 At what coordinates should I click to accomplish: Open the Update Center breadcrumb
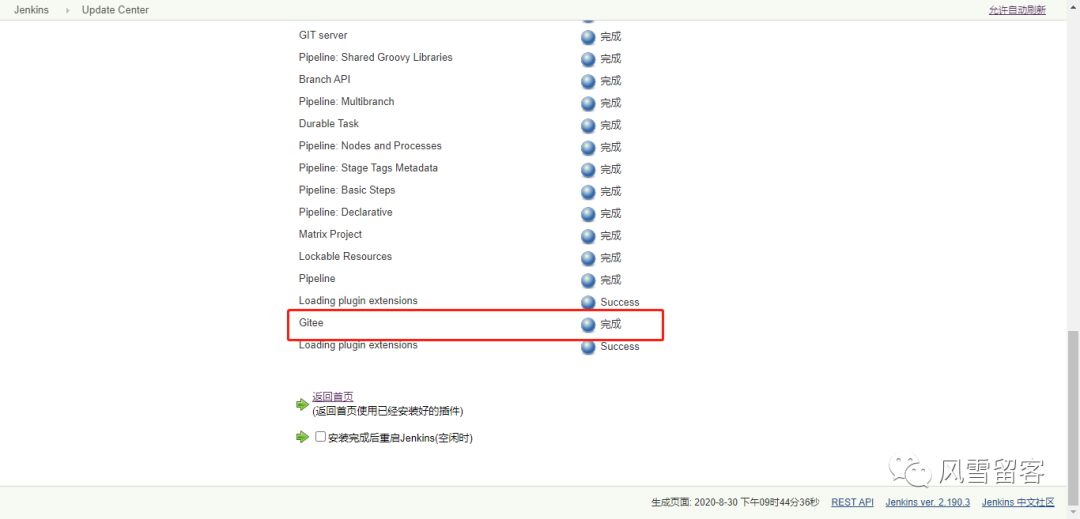(x=115, y=10)
